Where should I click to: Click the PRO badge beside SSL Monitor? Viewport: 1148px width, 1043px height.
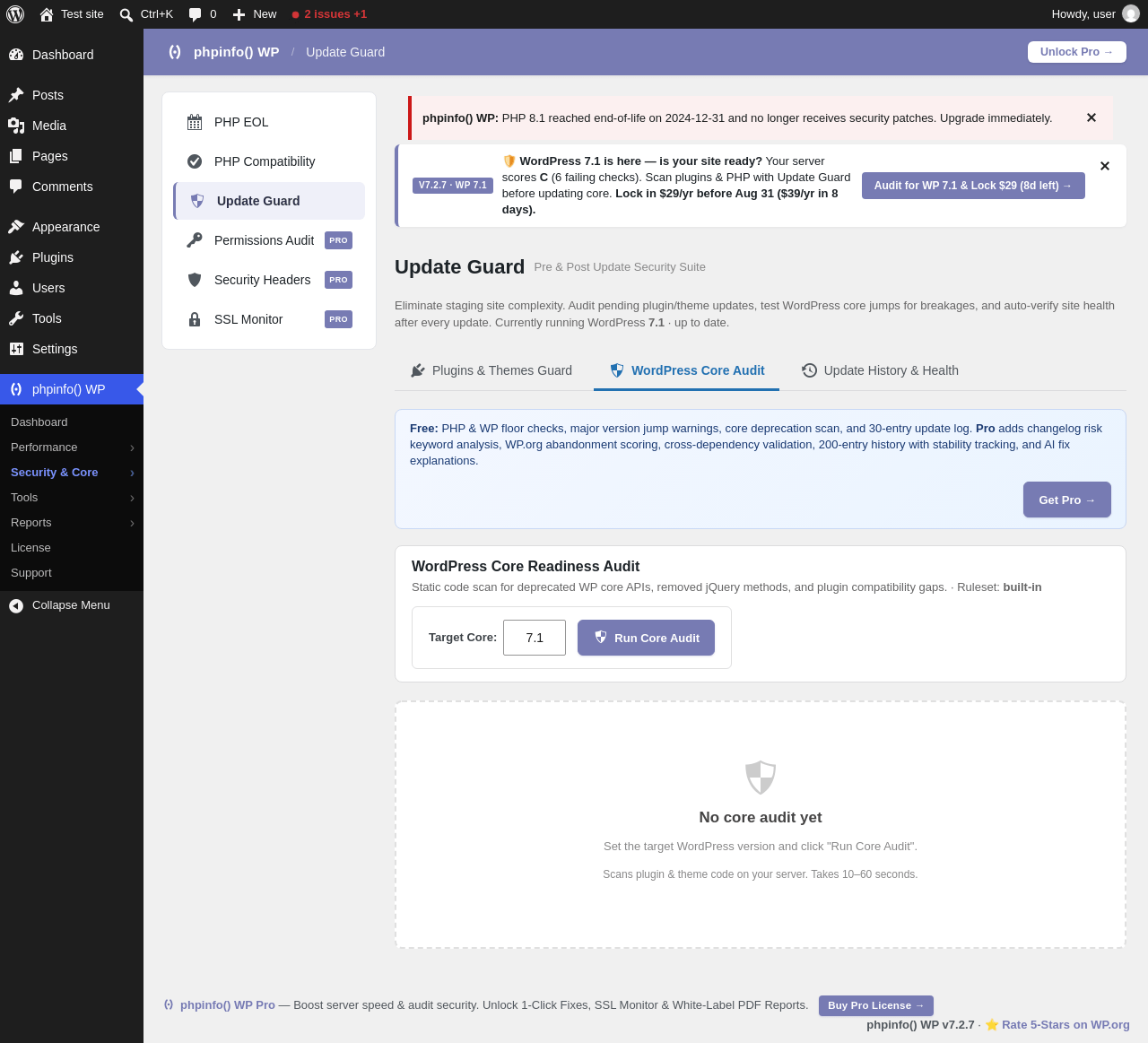pos(338,319)
